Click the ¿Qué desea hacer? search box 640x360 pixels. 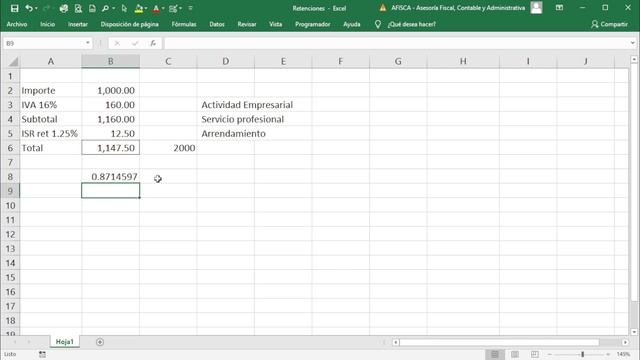411,24
